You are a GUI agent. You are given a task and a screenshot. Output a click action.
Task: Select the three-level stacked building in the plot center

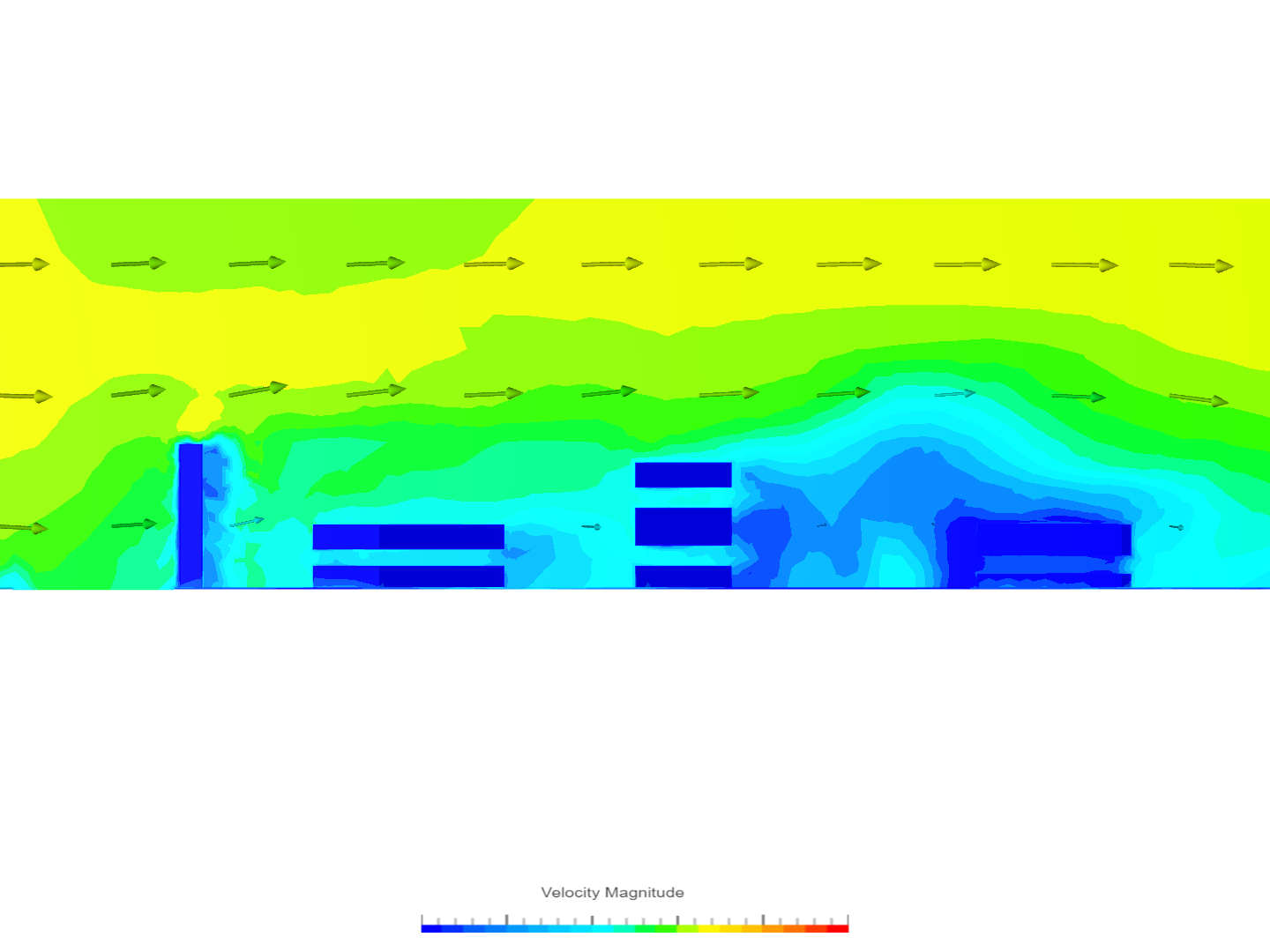(x=684, y=524)
